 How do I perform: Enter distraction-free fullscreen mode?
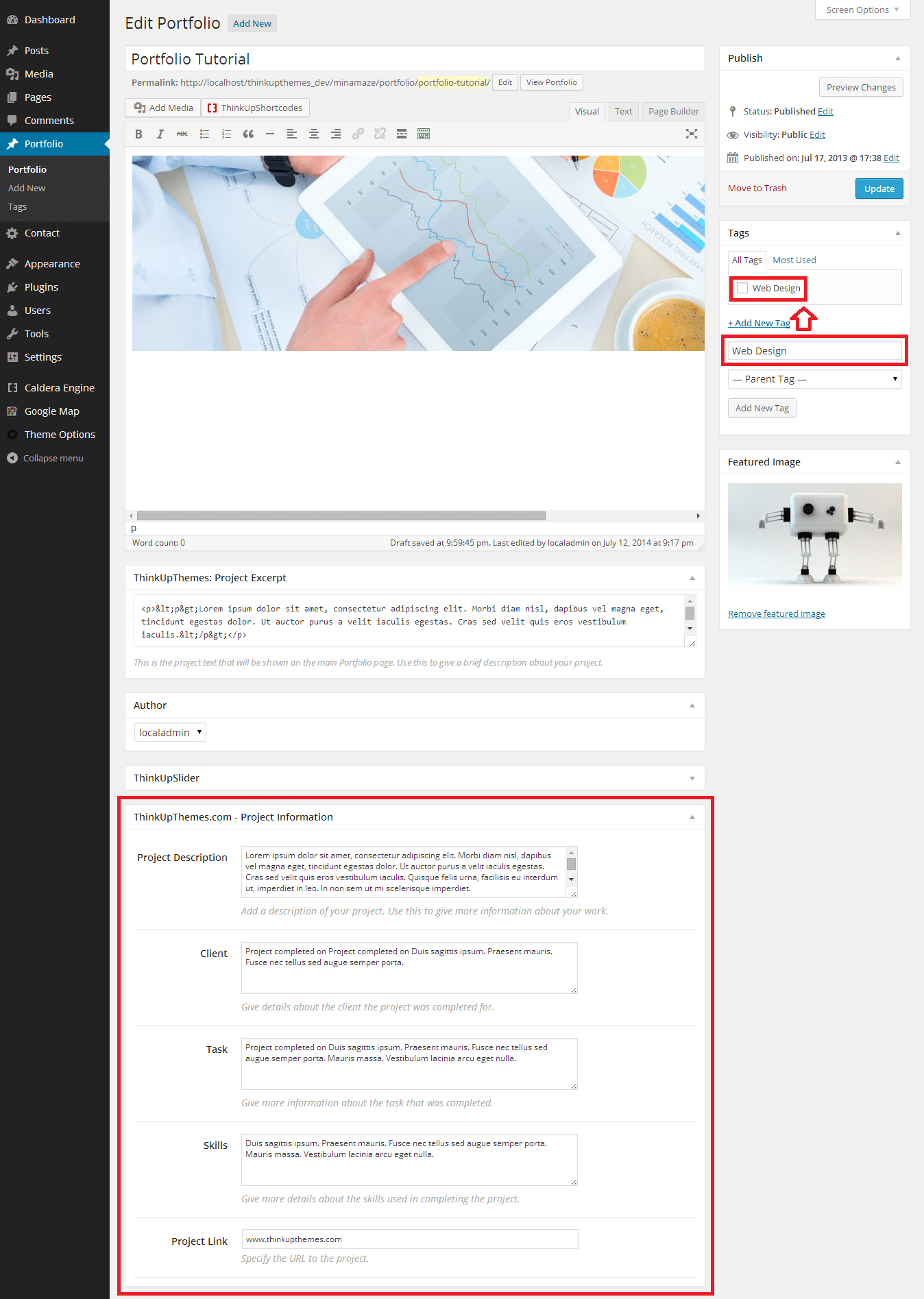[692, 134]
